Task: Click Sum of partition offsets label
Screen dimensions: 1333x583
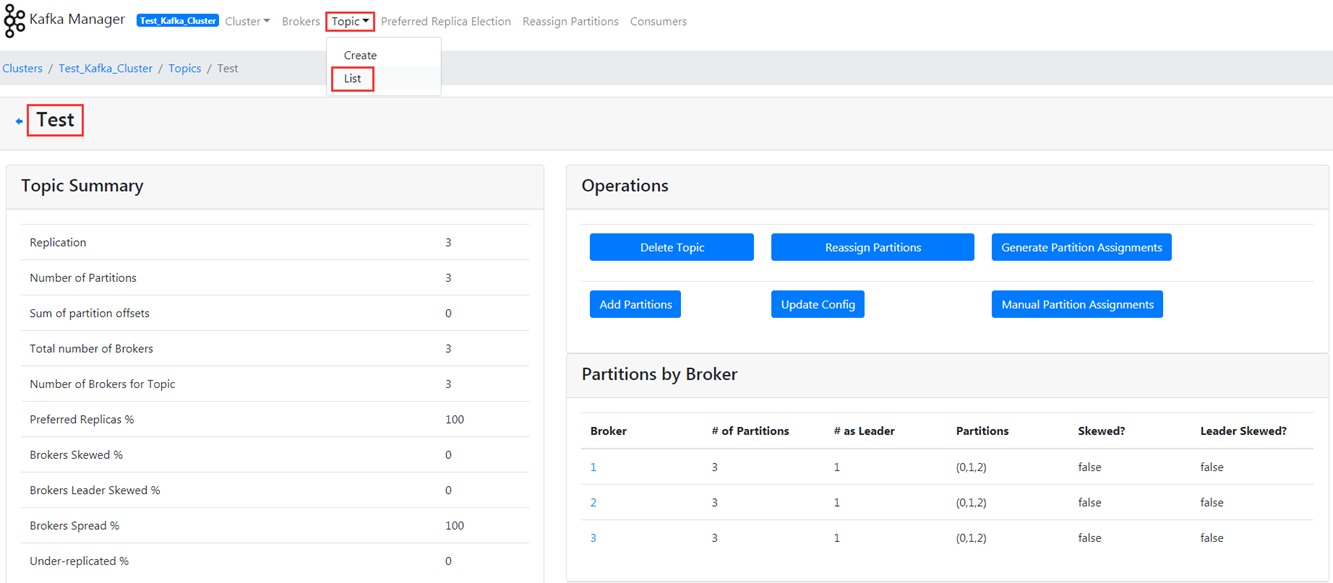Action: [x=90, y=313]
